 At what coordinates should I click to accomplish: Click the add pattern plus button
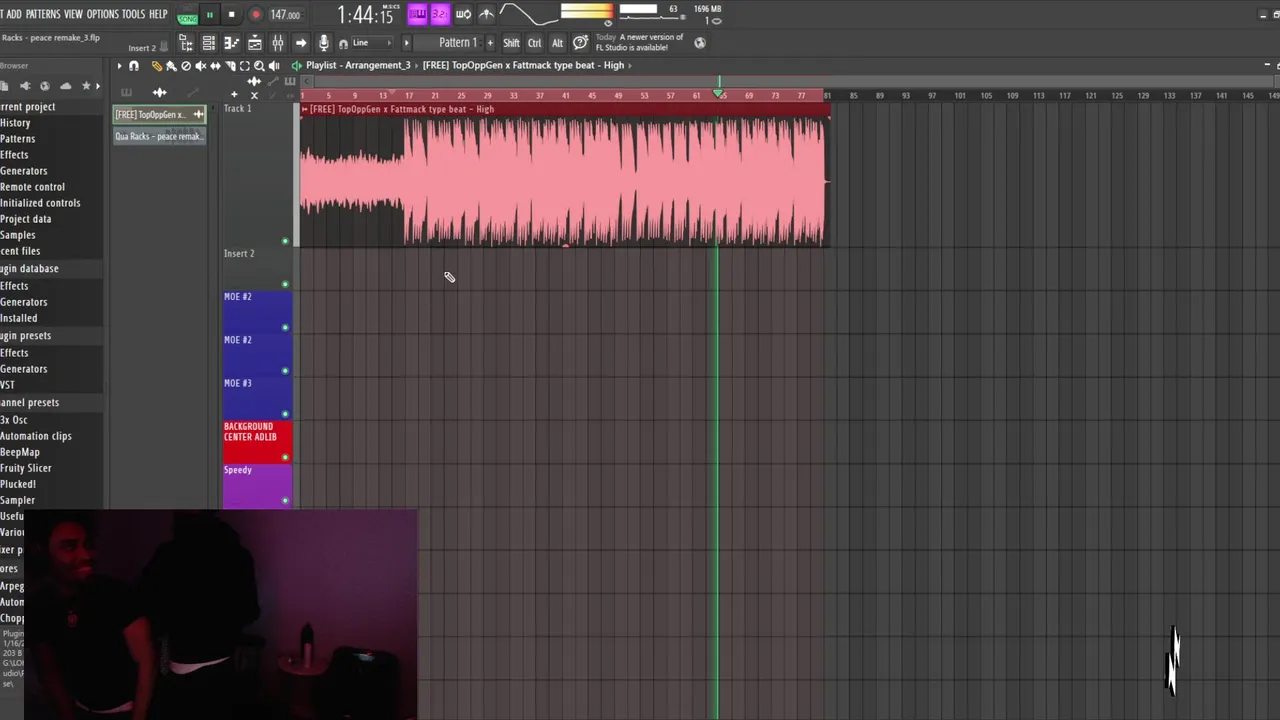490,43
